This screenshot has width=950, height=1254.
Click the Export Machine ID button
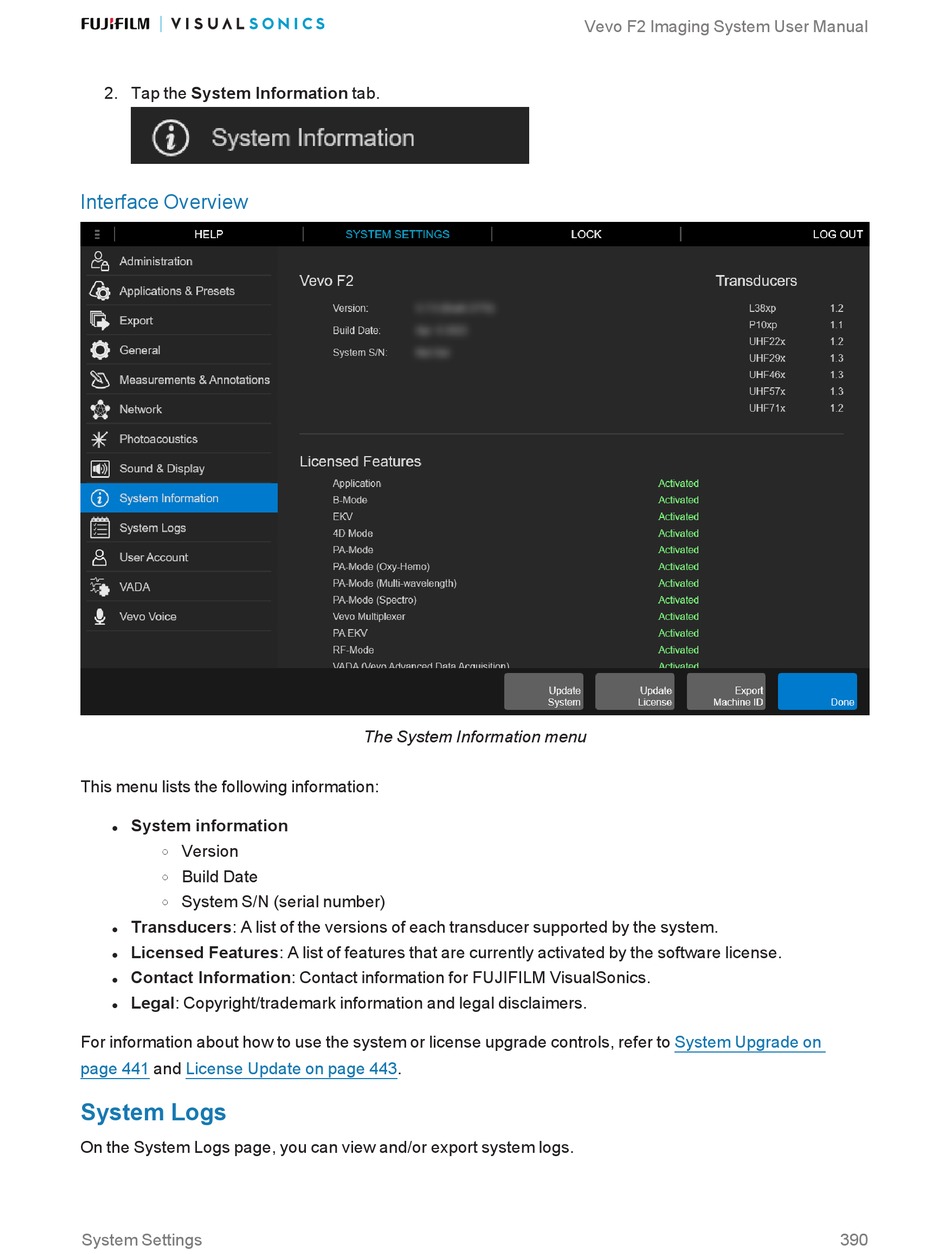726,691
